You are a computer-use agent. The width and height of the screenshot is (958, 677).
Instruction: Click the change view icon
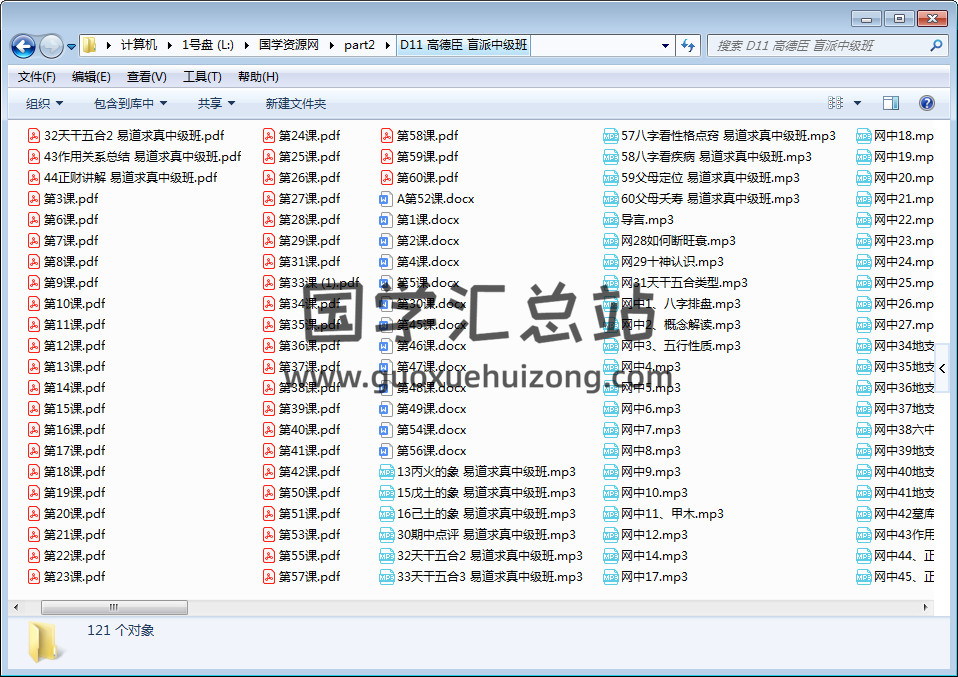click(x=835, y=103)
